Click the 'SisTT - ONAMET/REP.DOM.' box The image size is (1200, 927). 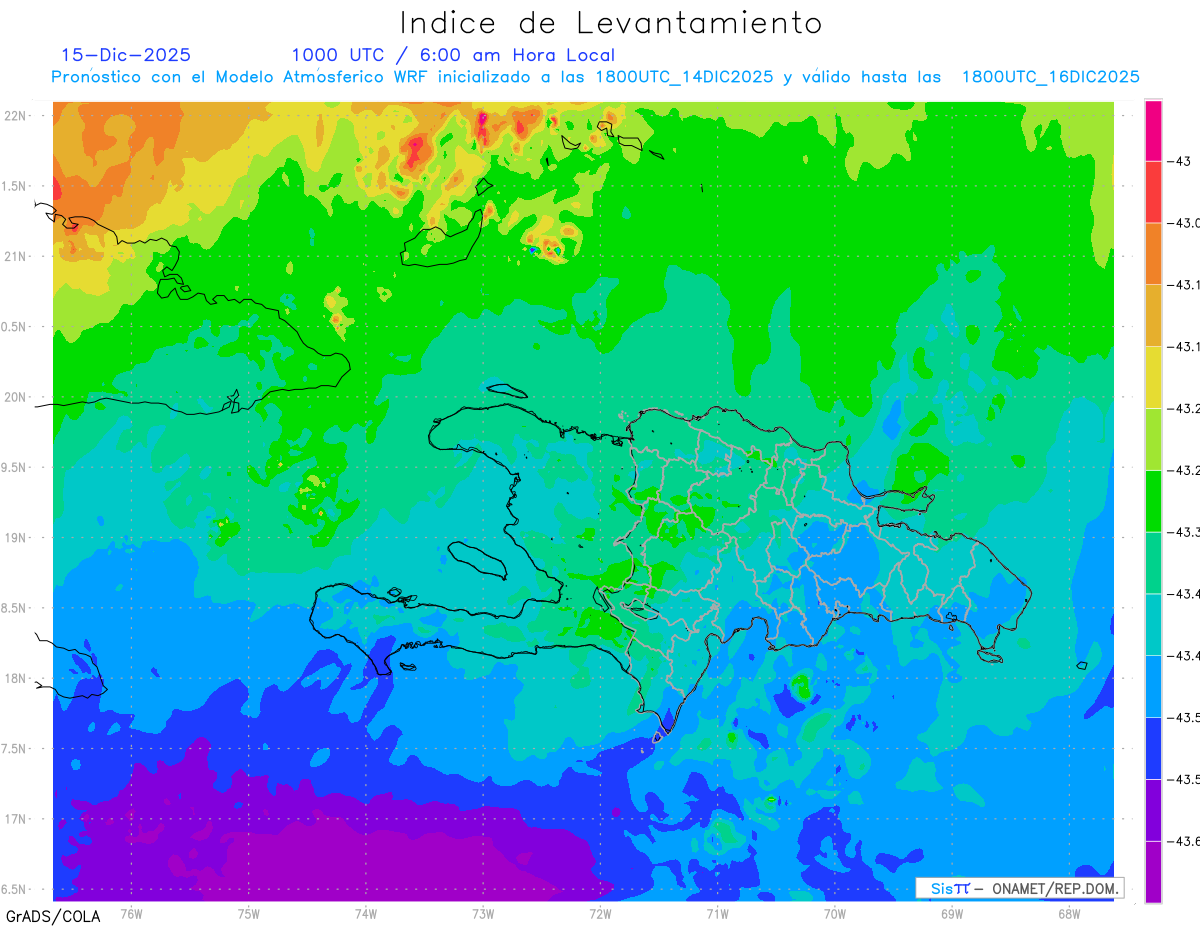click(x=1020, y=888)
